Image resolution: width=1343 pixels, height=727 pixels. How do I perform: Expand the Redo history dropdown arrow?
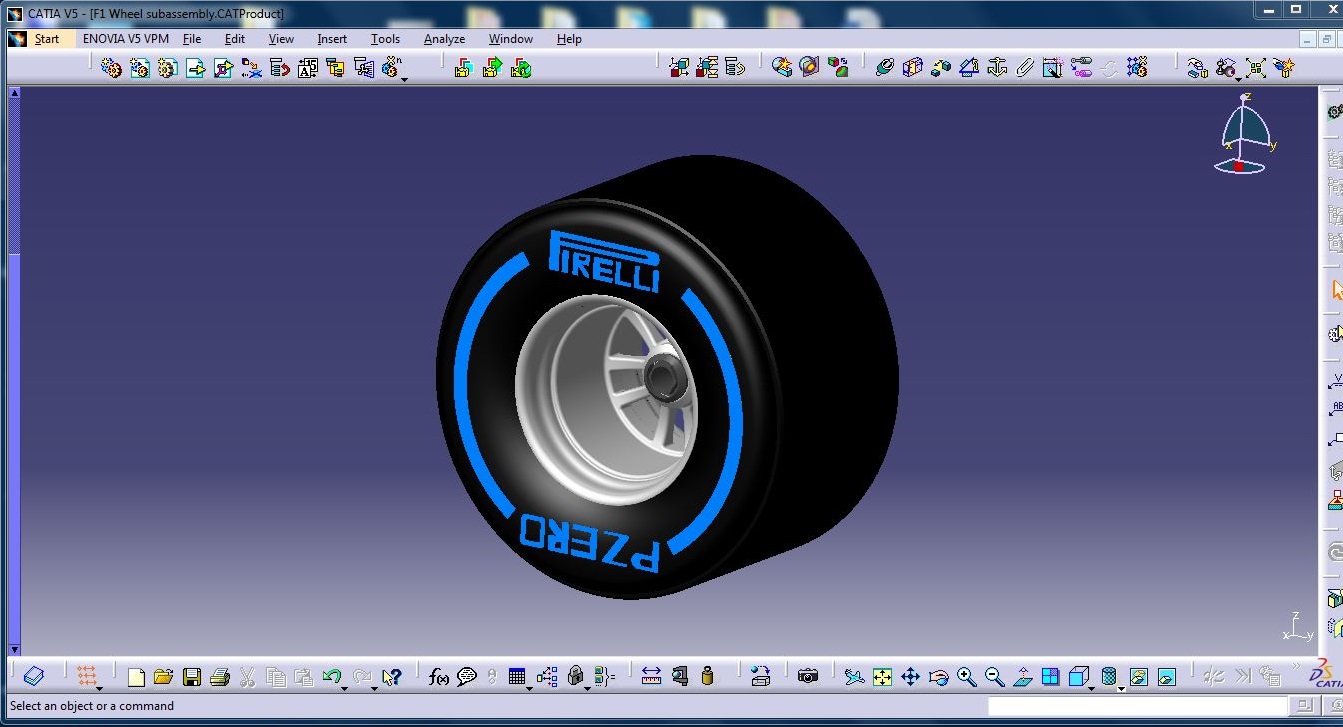[374, 688]
